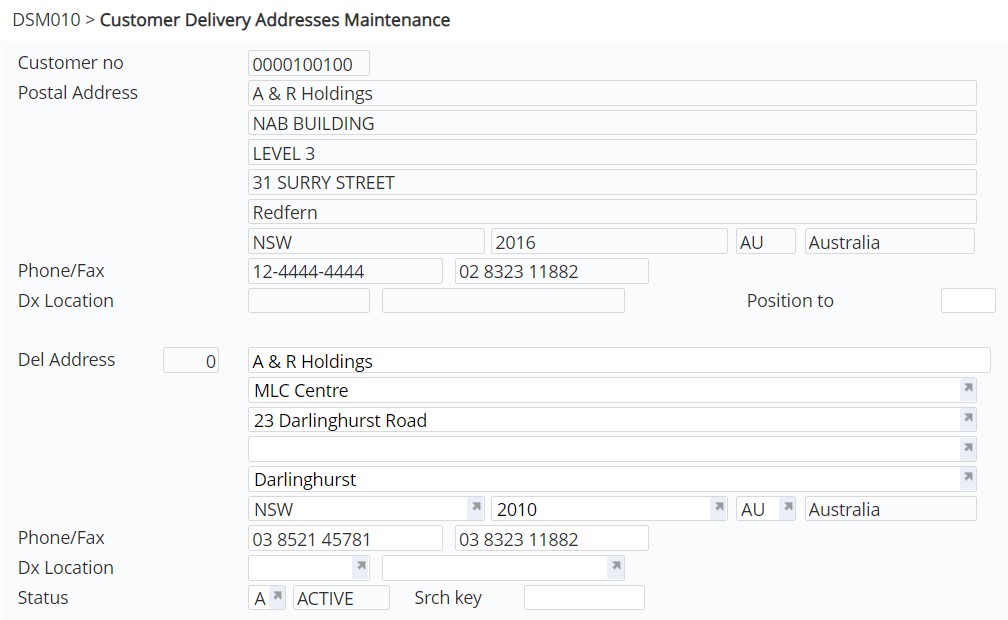Click lookup arrow in empty delivery address line
Image resolution: width=1008 pixels, height=620 pixels.
coord(967,449)
